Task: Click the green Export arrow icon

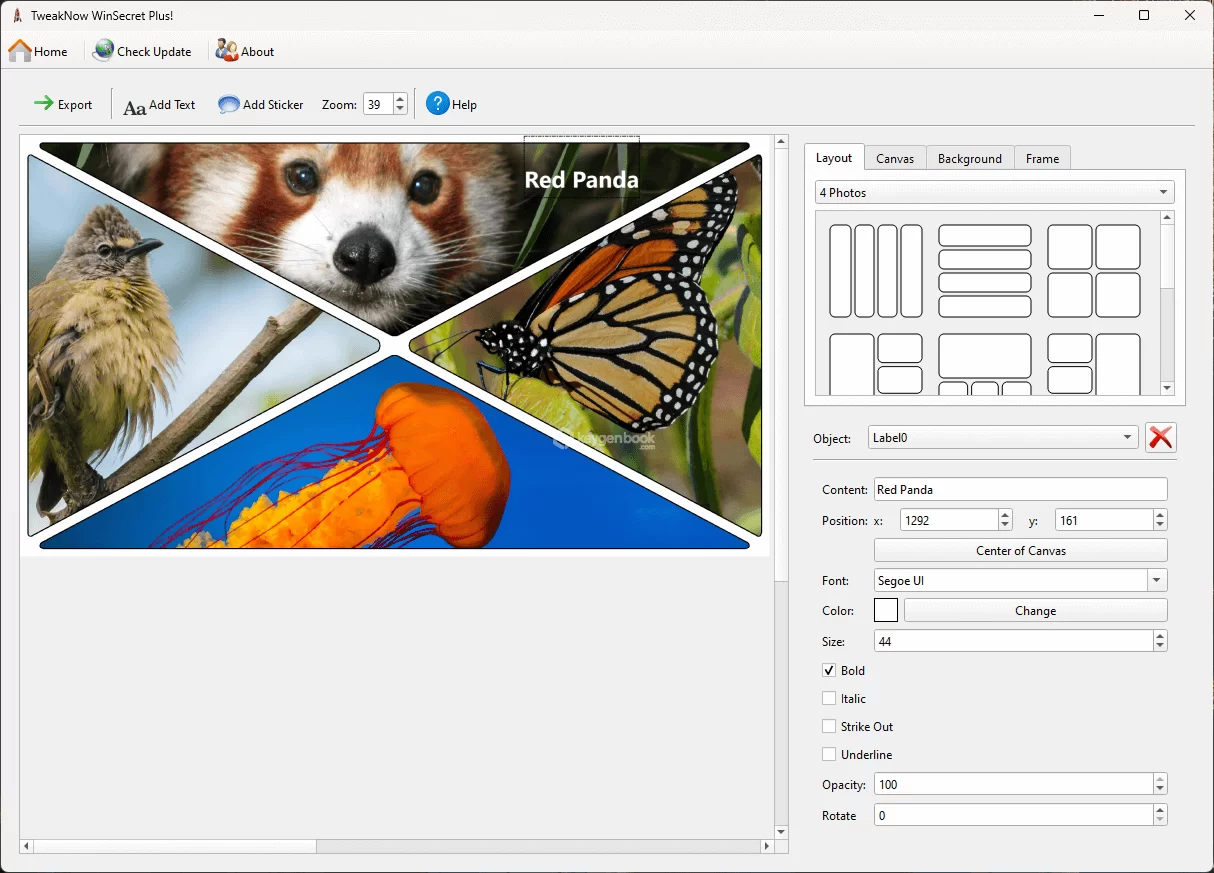Action: (44, 104)
